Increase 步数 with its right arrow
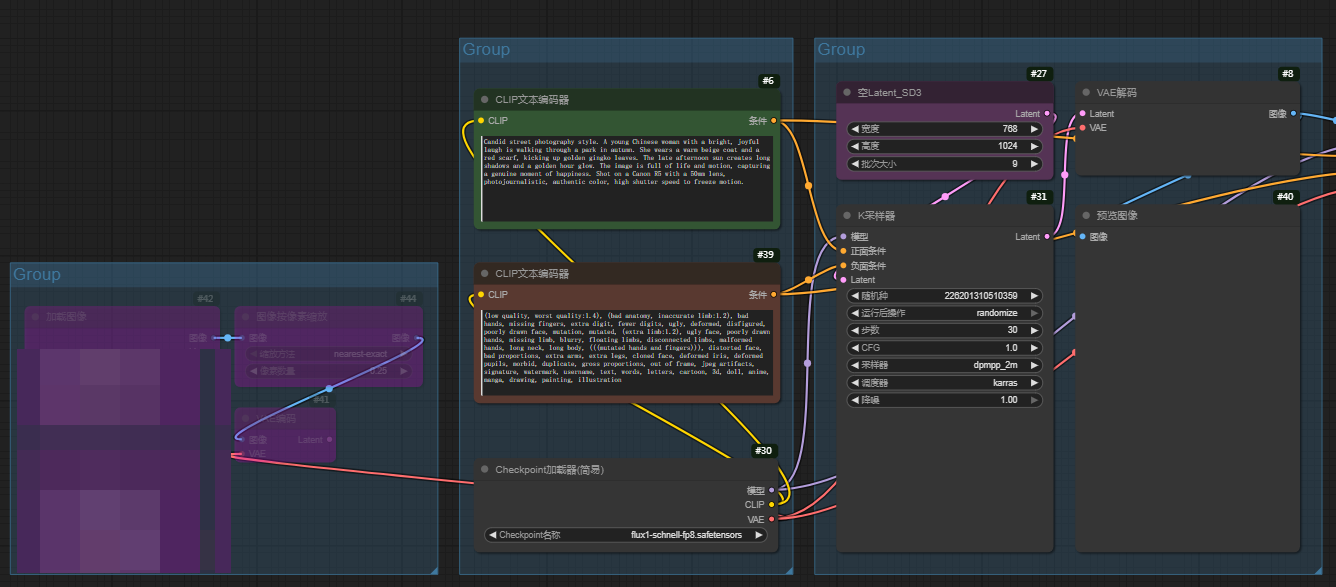 click(x=1035, y=330)
